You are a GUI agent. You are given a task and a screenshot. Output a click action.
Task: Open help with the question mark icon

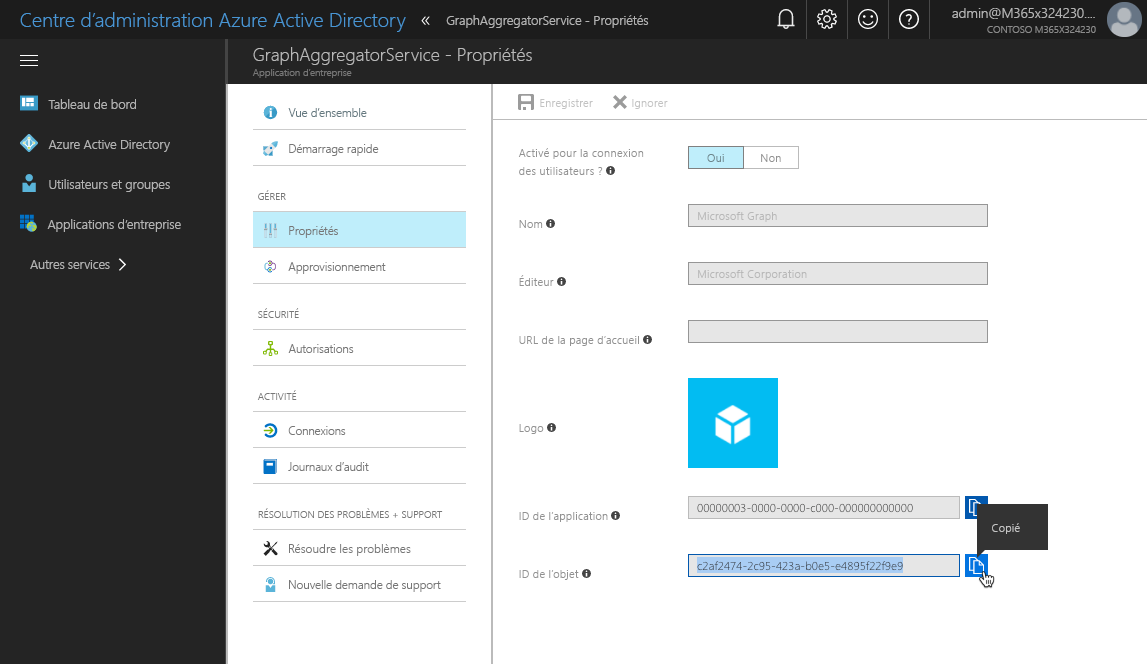(x=908, y=19)
